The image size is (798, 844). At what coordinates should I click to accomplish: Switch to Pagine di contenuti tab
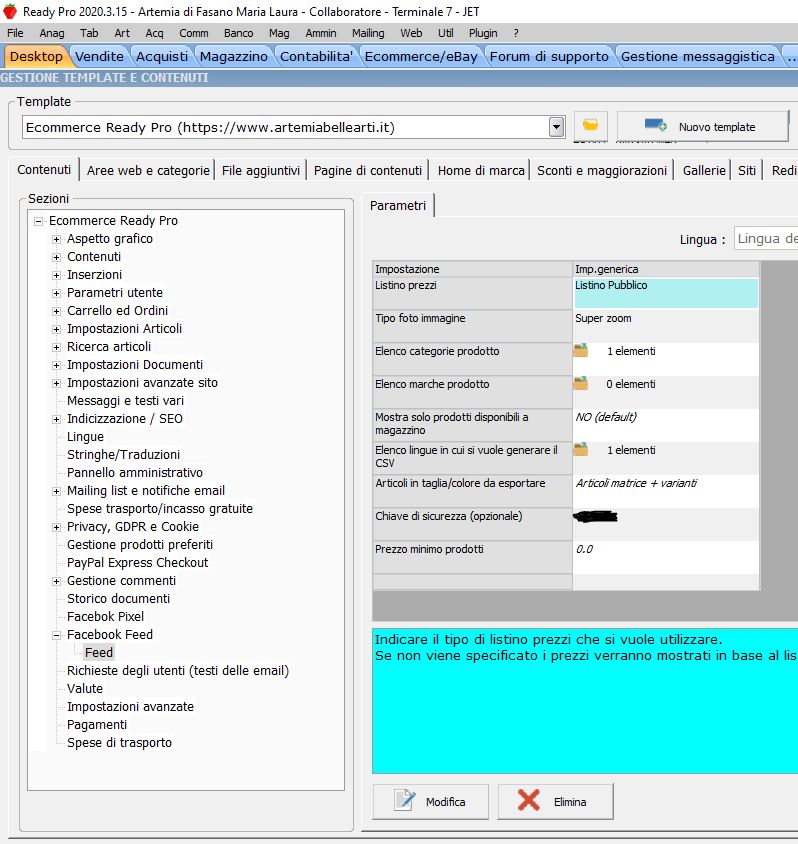(x=368, y=171)
